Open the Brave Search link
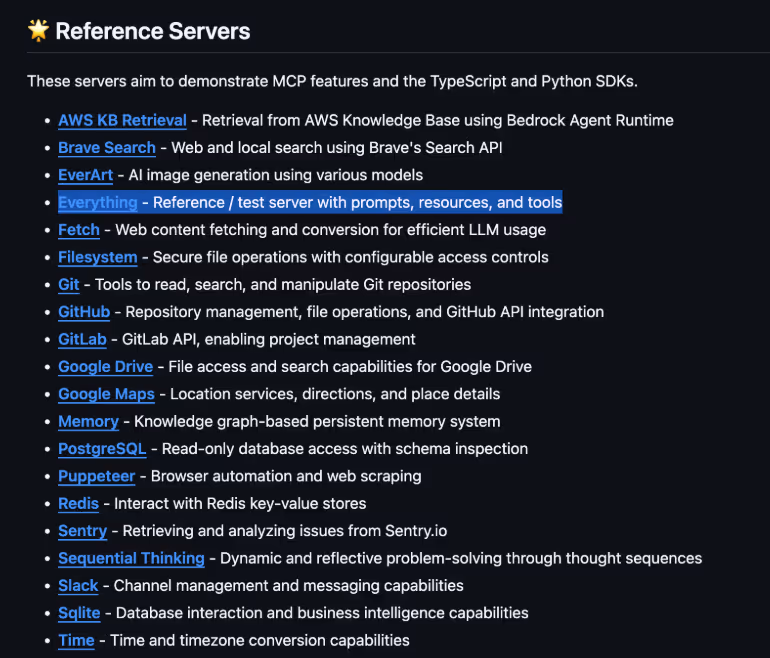The width and height of the screenshot is (770, 658). coord(107,148)
